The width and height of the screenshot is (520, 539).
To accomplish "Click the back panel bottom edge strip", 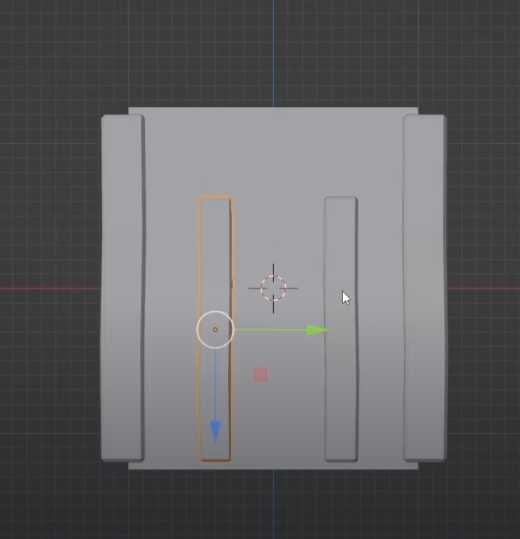I will click(273, 466).
